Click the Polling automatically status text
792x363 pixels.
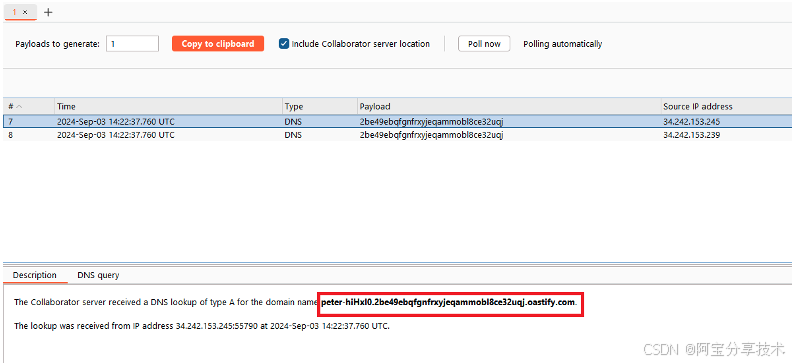[x=562, y=44]
